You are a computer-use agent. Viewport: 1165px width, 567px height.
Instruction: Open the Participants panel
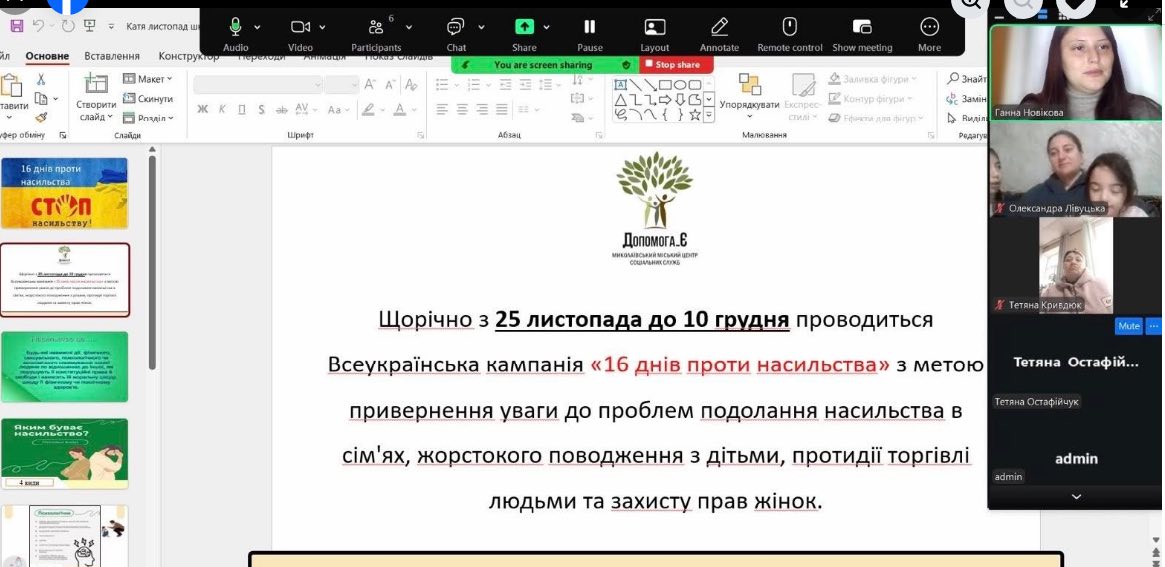(x=375, y=27)
